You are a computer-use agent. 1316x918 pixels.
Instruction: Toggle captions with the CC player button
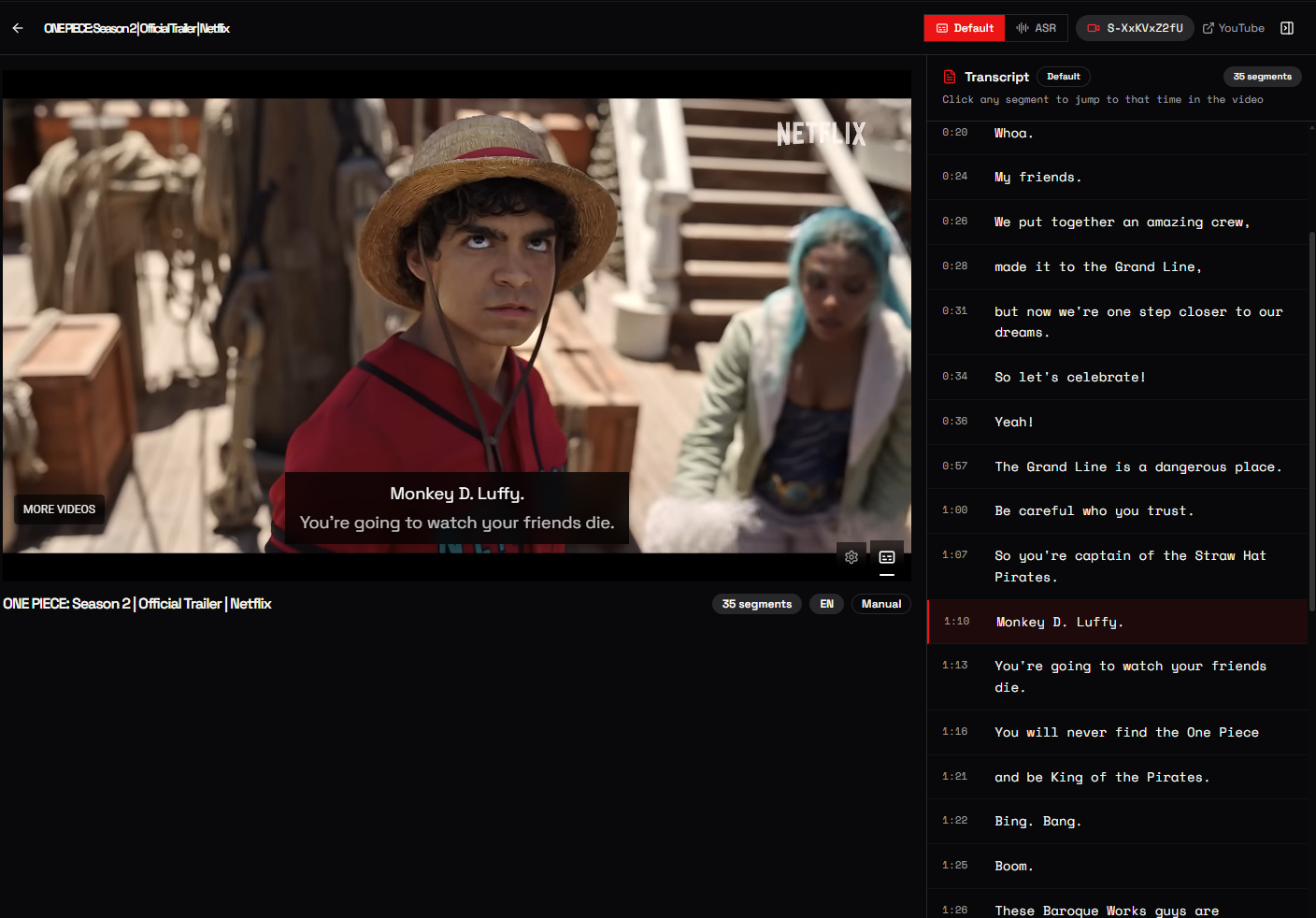(x=886, y=556)
